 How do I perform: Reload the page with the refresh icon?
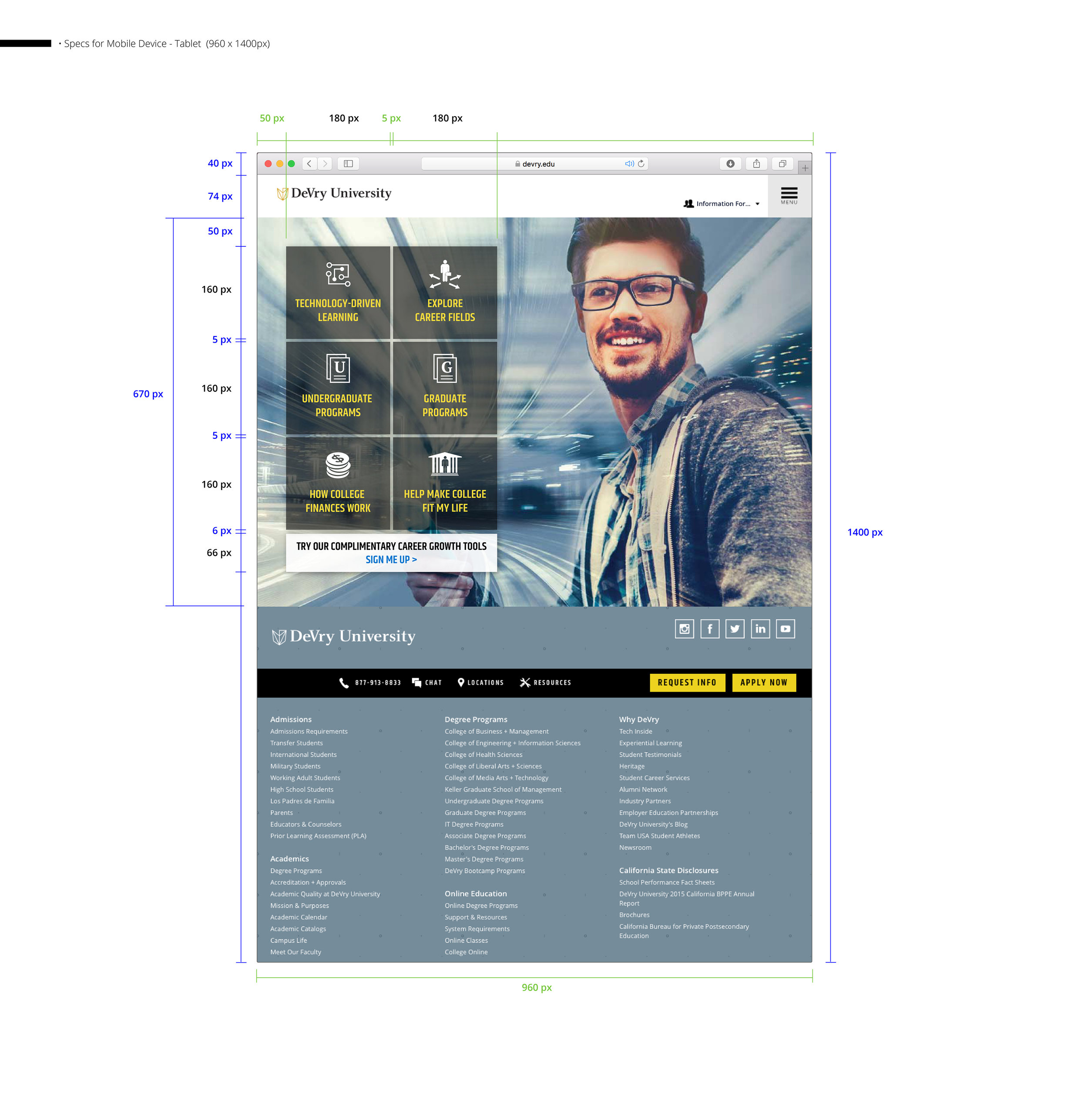(641, 163)
